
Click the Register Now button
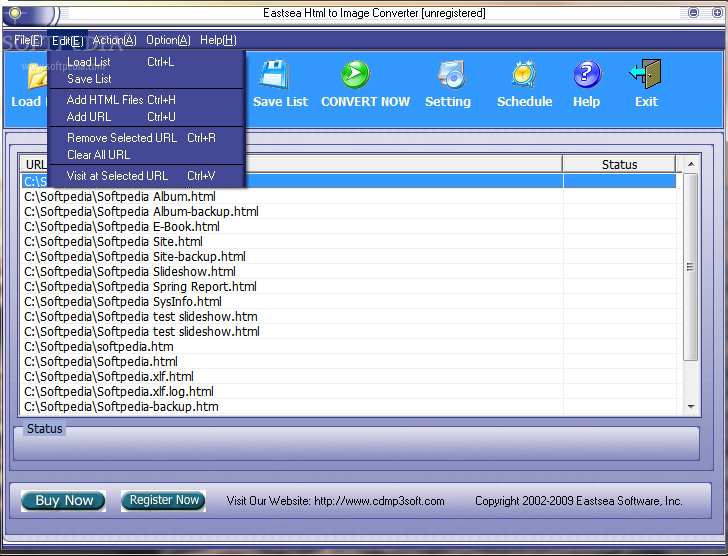[x=163, y=501]
